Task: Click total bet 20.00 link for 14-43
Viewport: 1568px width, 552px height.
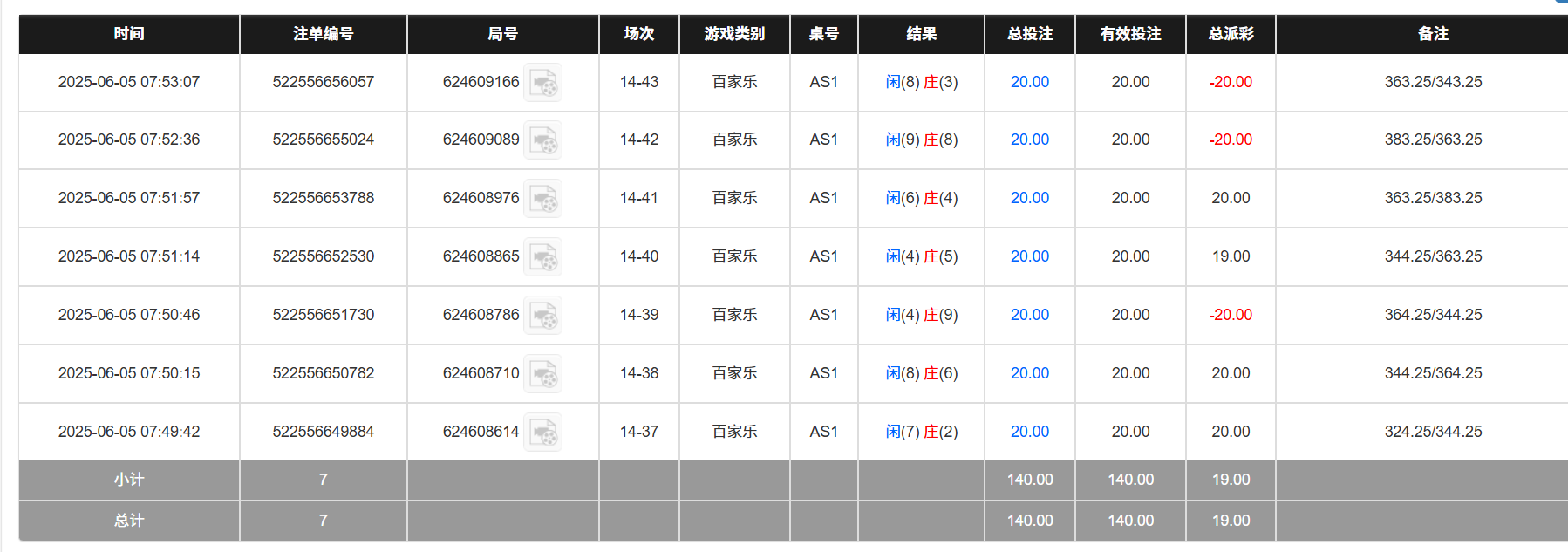Action: 1029,82
